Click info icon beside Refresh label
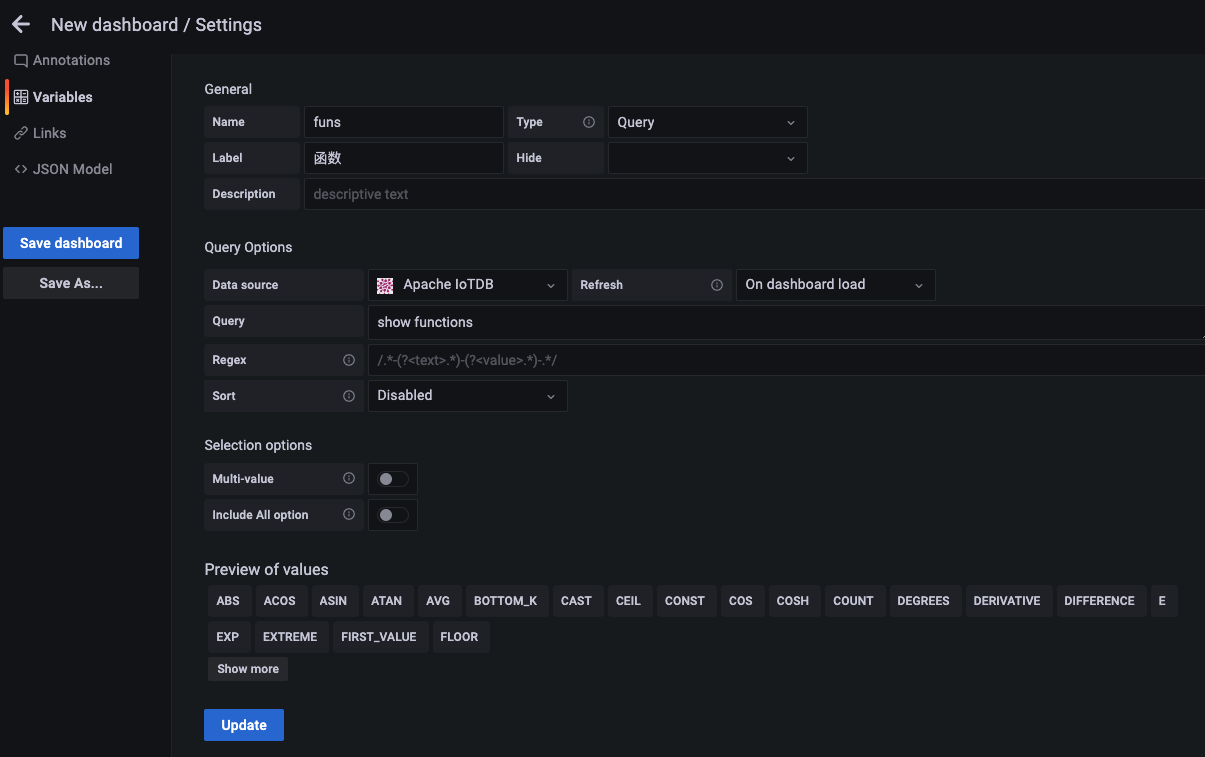Viewport: 1205px width, 757px height. [717, 285]
